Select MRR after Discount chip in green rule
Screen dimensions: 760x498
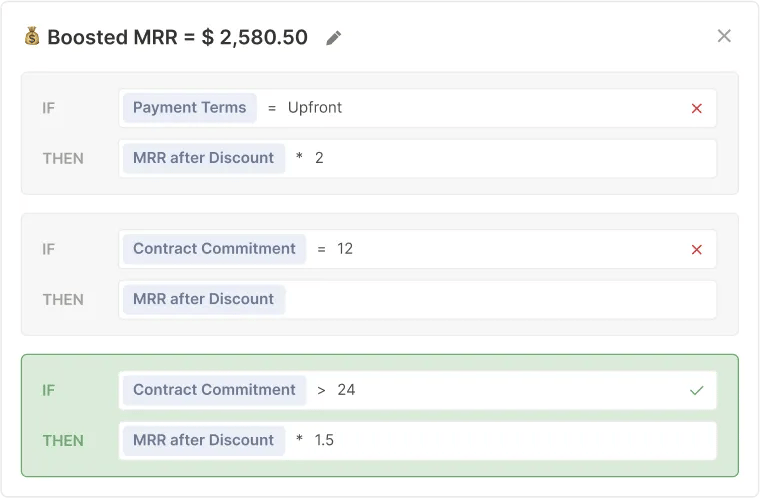click(x=204, y=440)
